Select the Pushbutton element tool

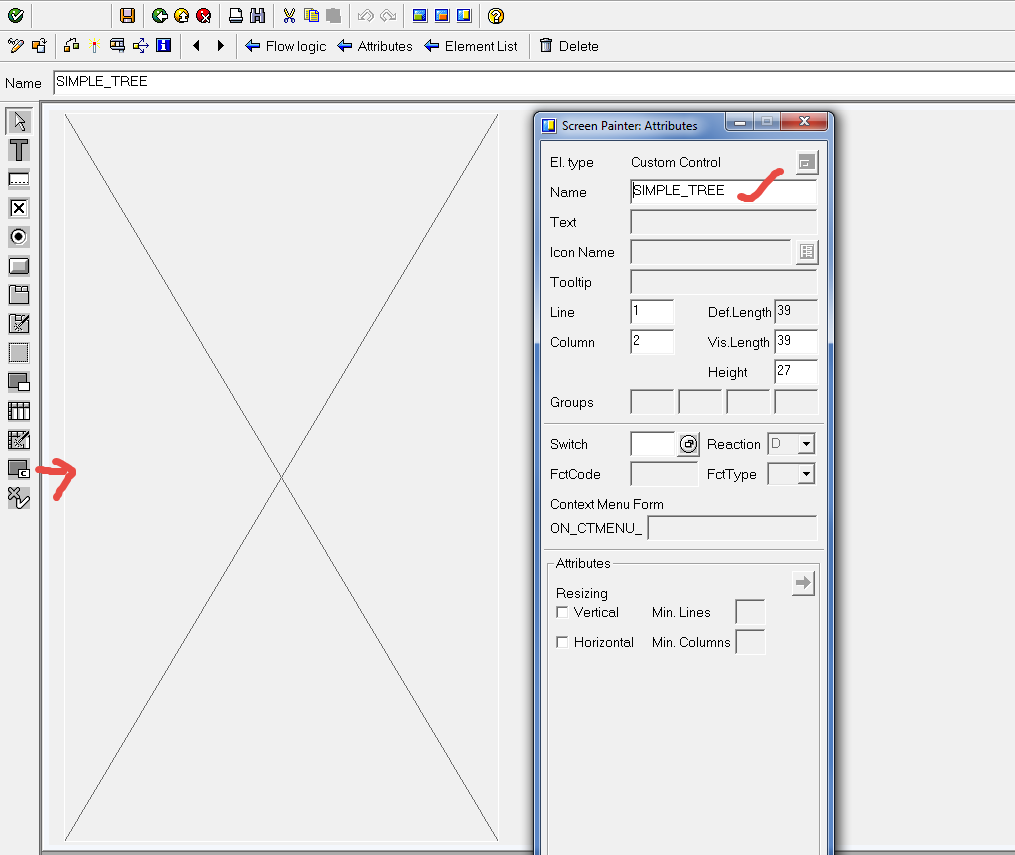(20, 265)
